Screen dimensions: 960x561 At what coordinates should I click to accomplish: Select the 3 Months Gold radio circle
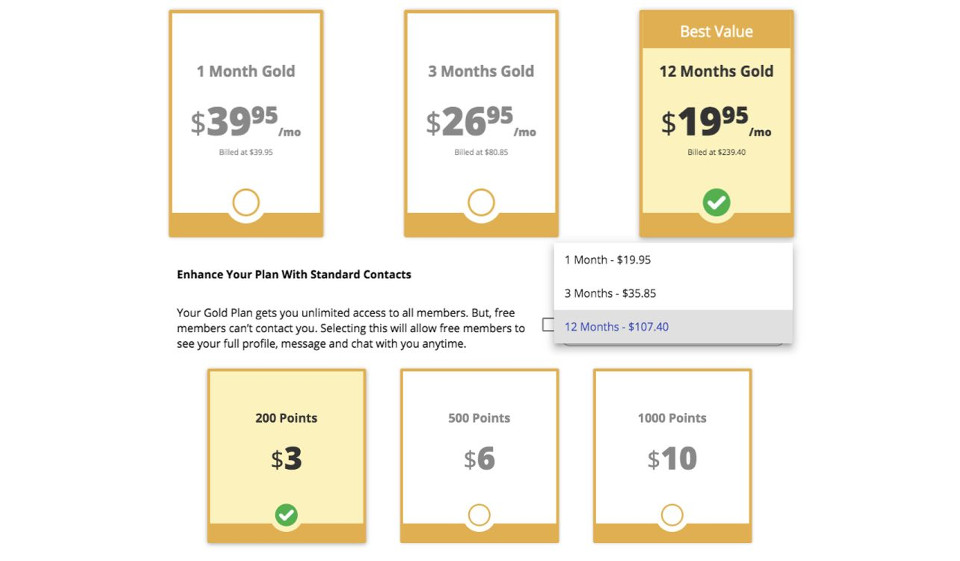pos(481,202)
